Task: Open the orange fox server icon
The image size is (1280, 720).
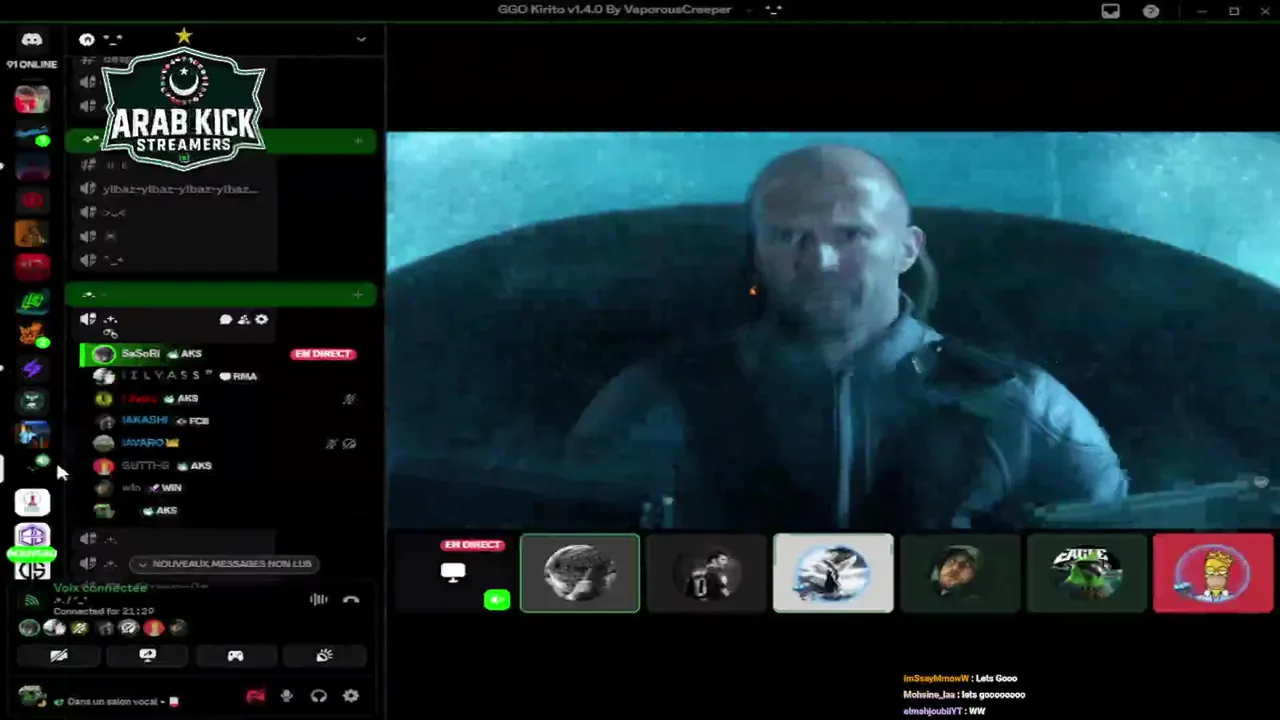Action: [x=32, y=334]
